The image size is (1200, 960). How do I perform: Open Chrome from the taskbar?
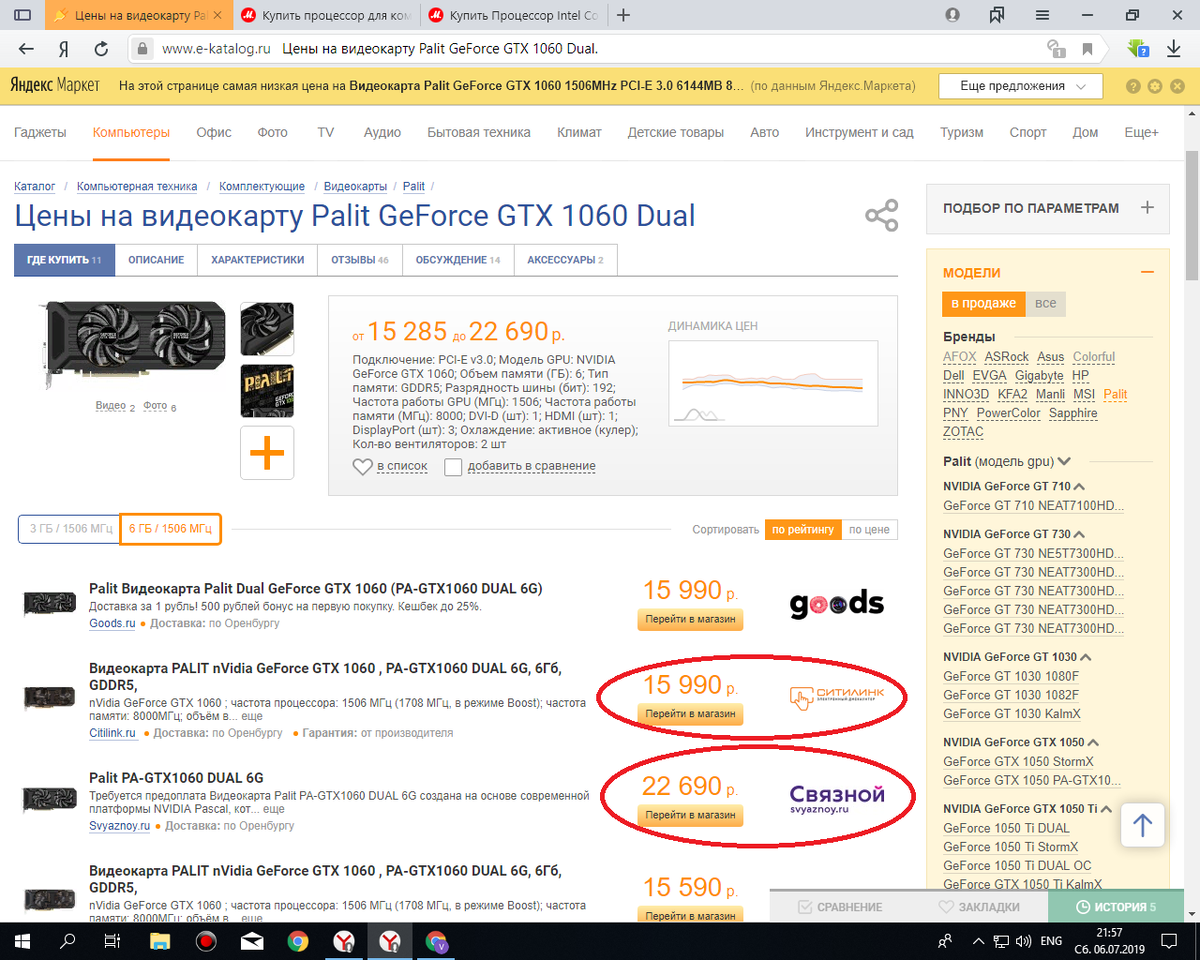(297, 940)
